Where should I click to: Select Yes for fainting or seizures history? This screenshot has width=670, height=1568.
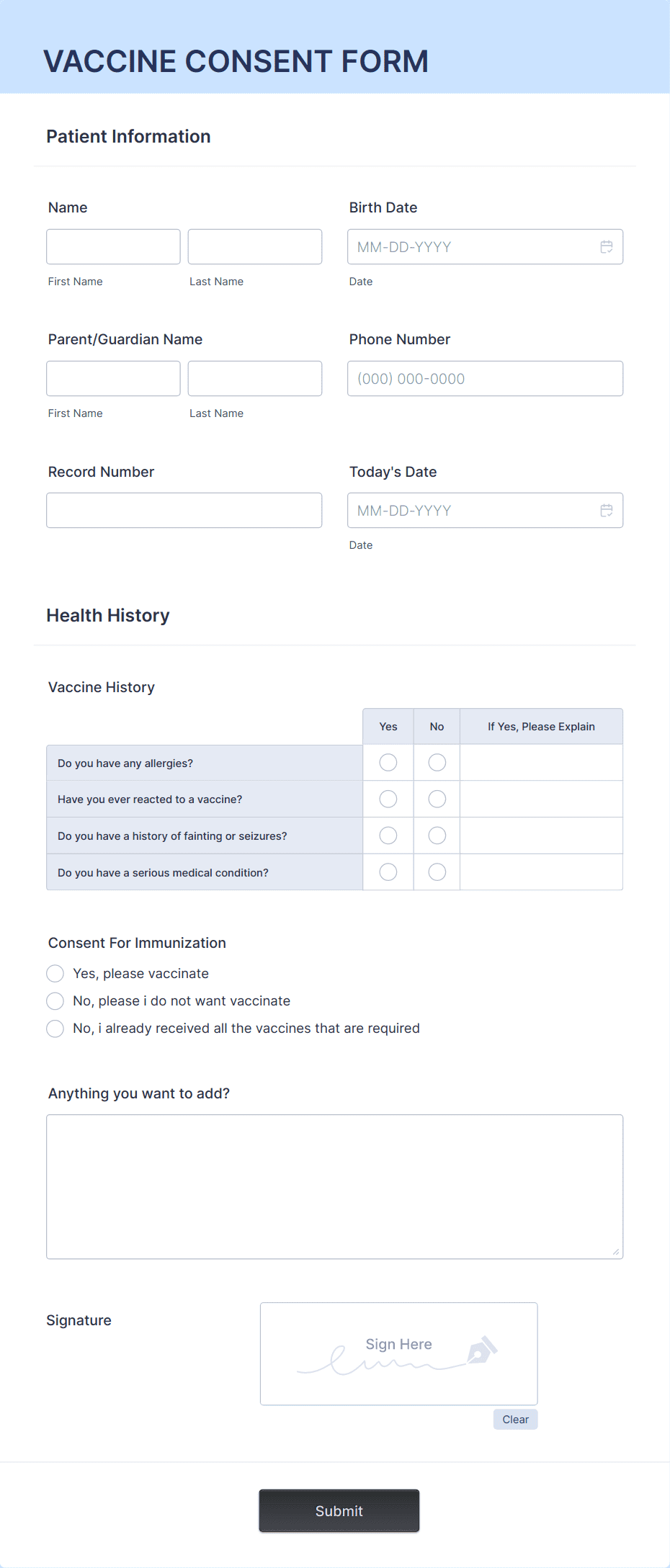coord(388,835)
